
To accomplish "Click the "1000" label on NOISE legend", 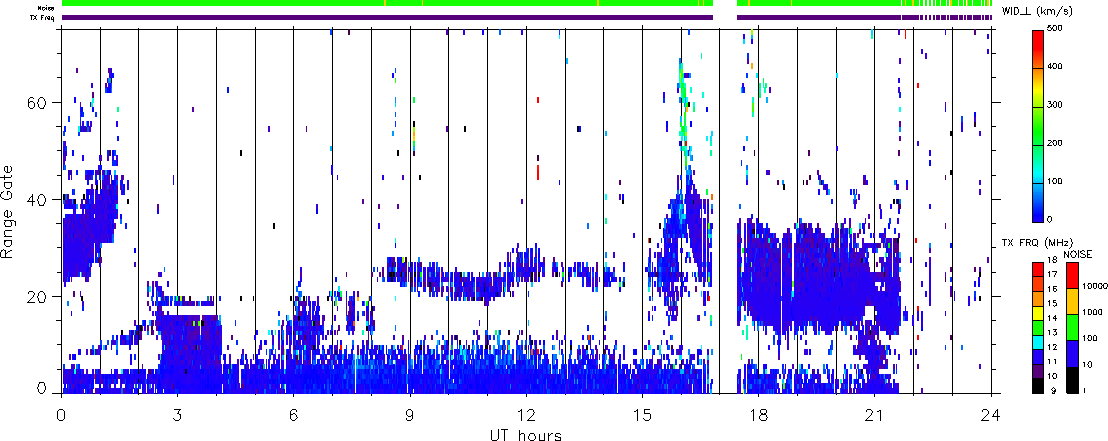I will (1092, 312).
